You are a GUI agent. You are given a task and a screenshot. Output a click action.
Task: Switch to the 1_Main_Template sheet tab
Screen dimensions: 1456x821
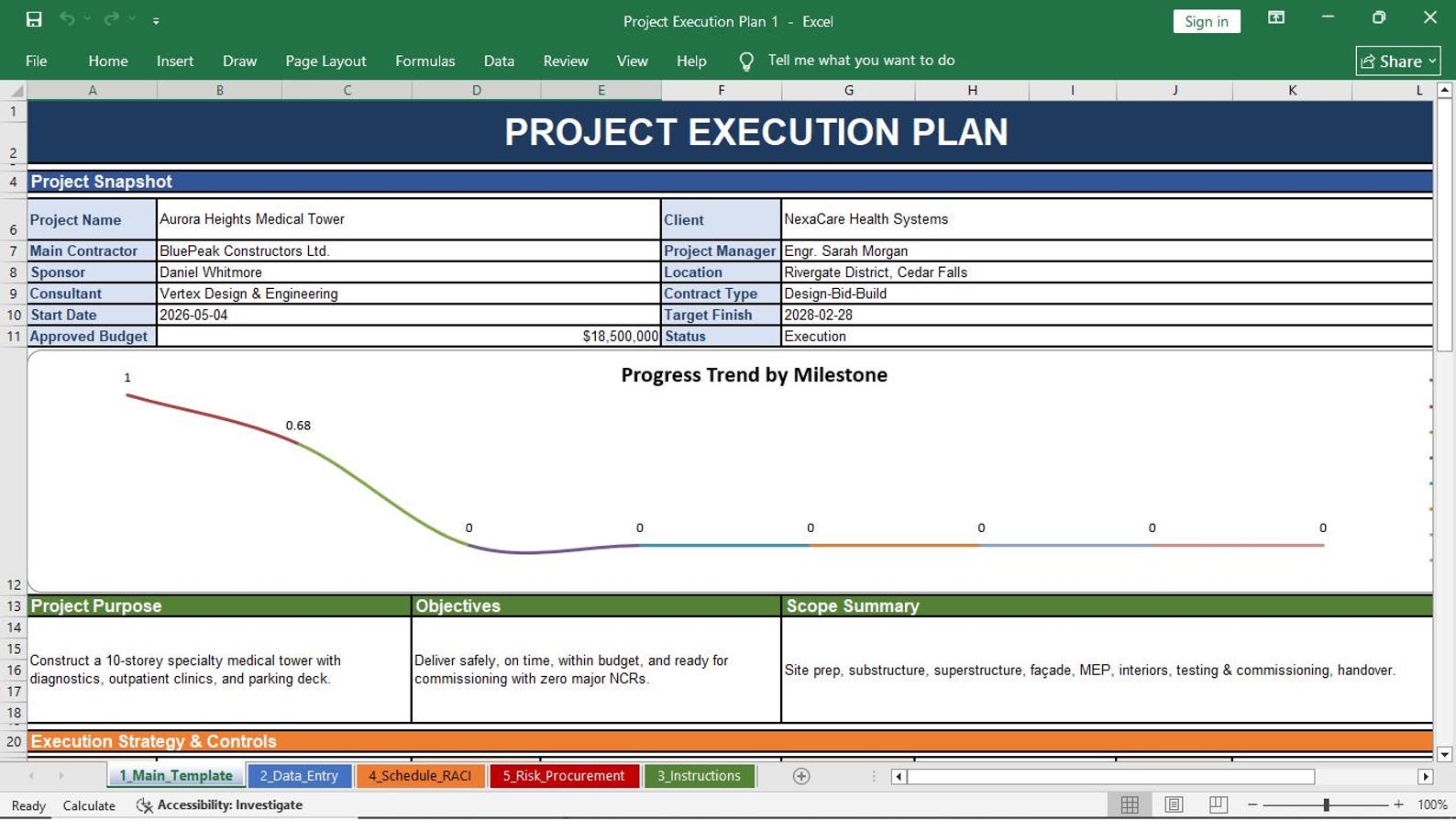click(x=176, y=776)
